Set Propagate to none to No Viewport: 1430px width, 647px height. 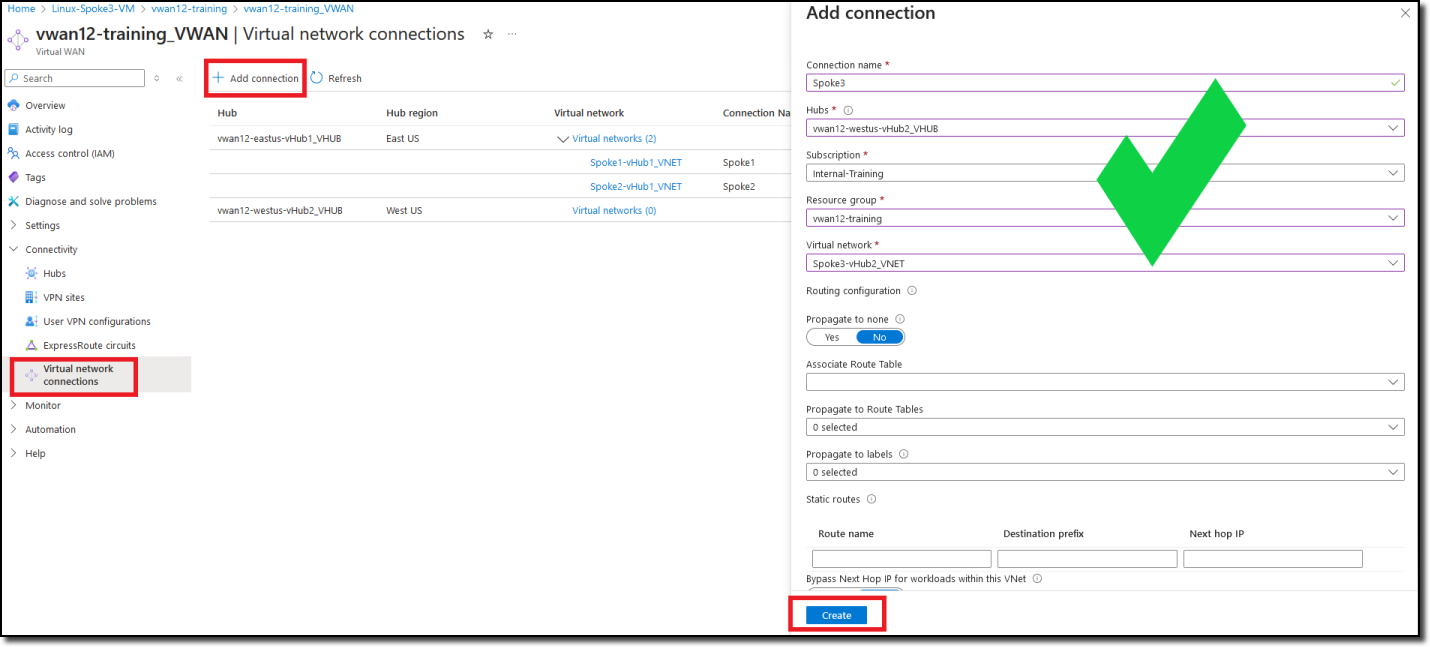880,337
